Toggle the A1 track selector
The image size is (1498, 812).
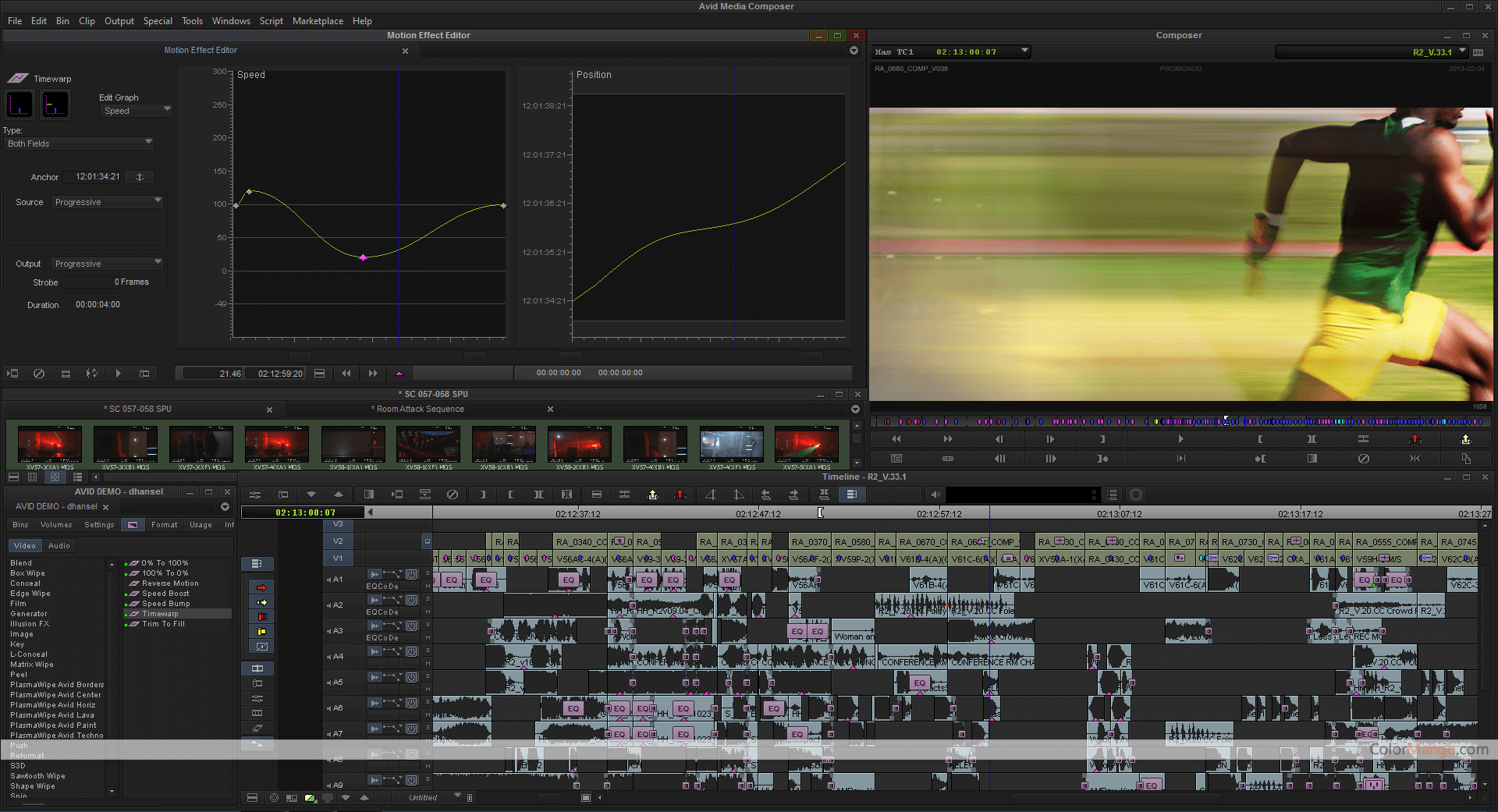pyautogui.click(x=338, y=580)
